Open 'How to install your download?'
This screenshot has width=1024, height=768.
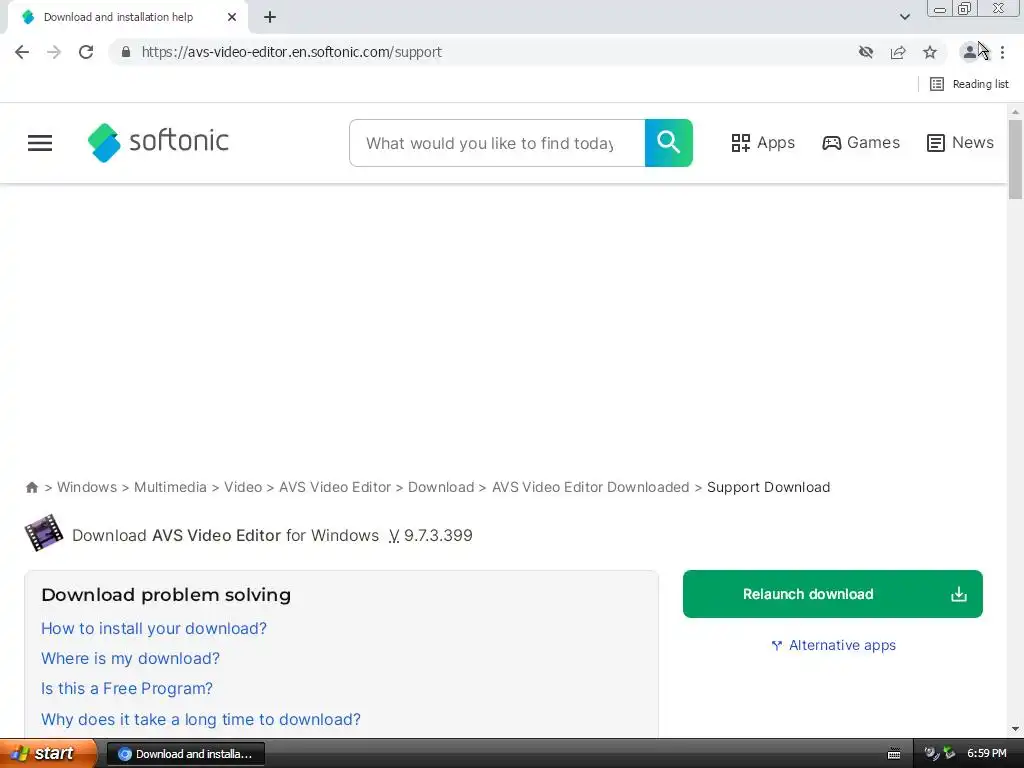pos(154,628)
